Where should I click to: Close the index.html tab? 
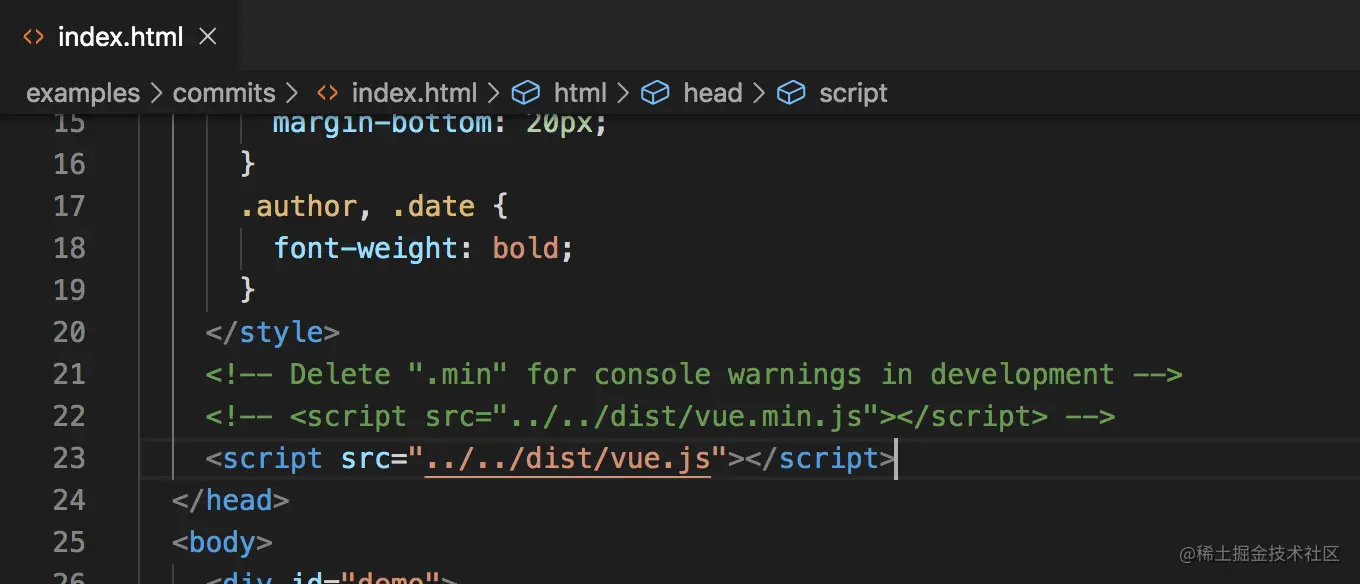(208, 38)
